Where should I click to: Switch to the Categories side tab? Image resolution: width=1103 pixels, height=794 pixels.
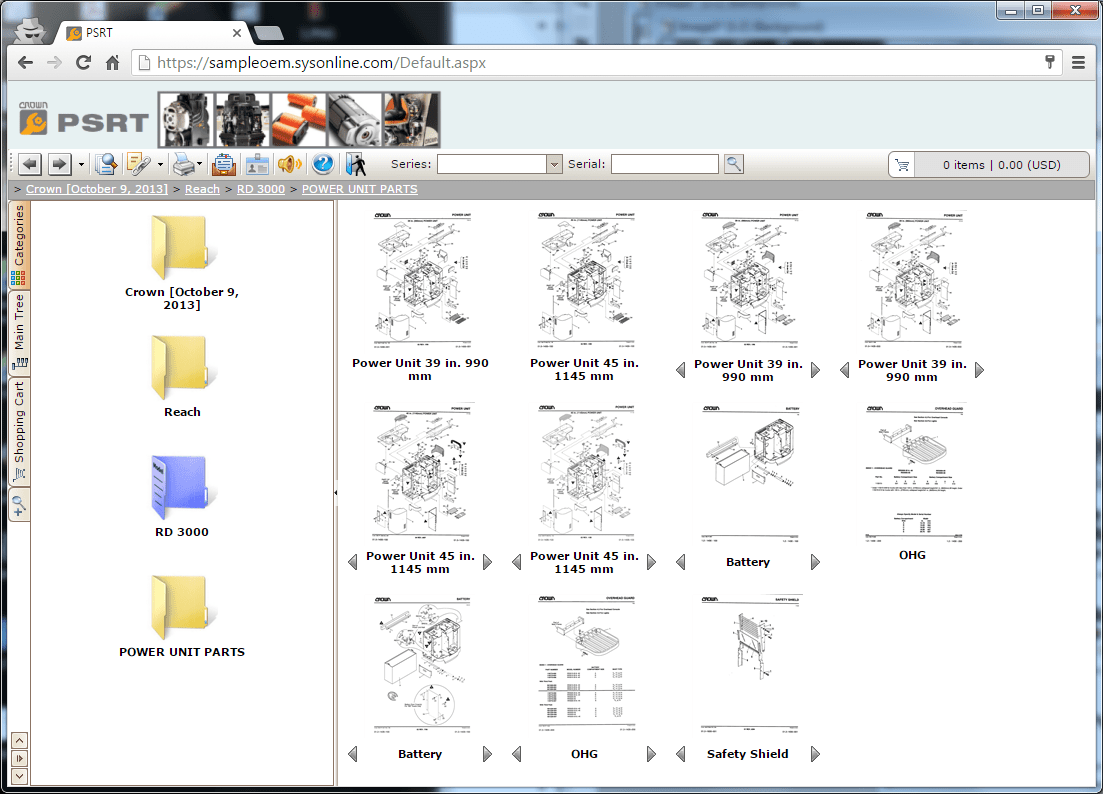19,244
